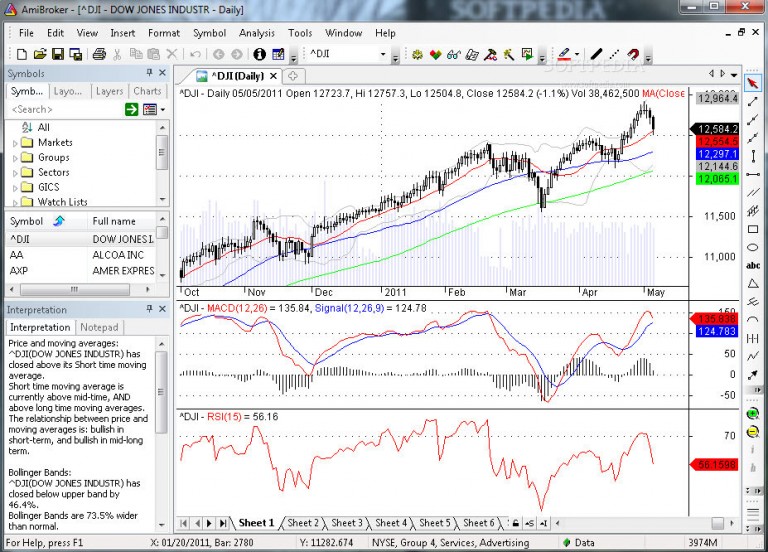The width and height of the screenshot is (768, 552).
Task: Open the Symbol menu
Action: [x=209, y=33]
